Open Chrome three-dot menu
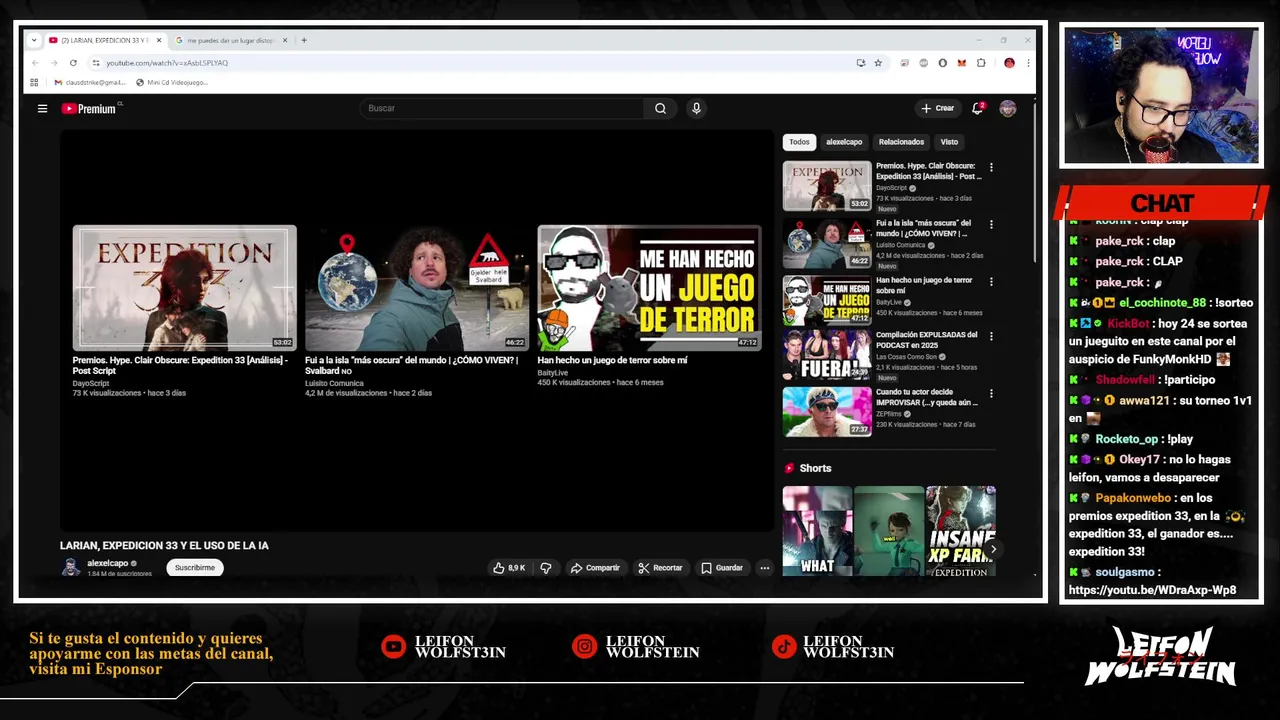 [1028, 63]
